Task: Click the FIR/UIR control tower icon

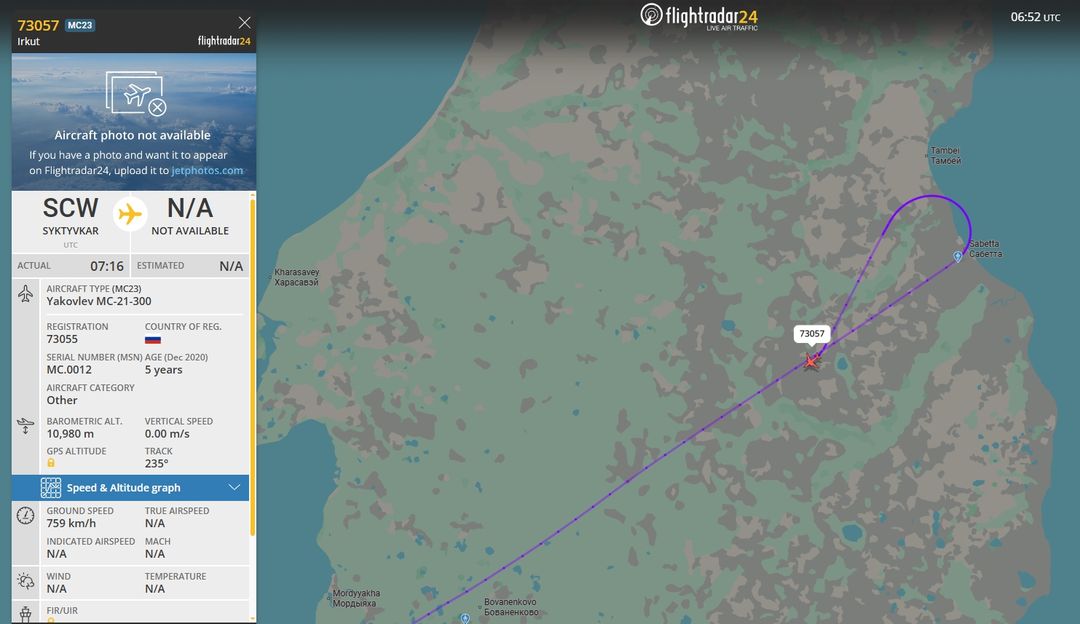Action: point(25,614)
